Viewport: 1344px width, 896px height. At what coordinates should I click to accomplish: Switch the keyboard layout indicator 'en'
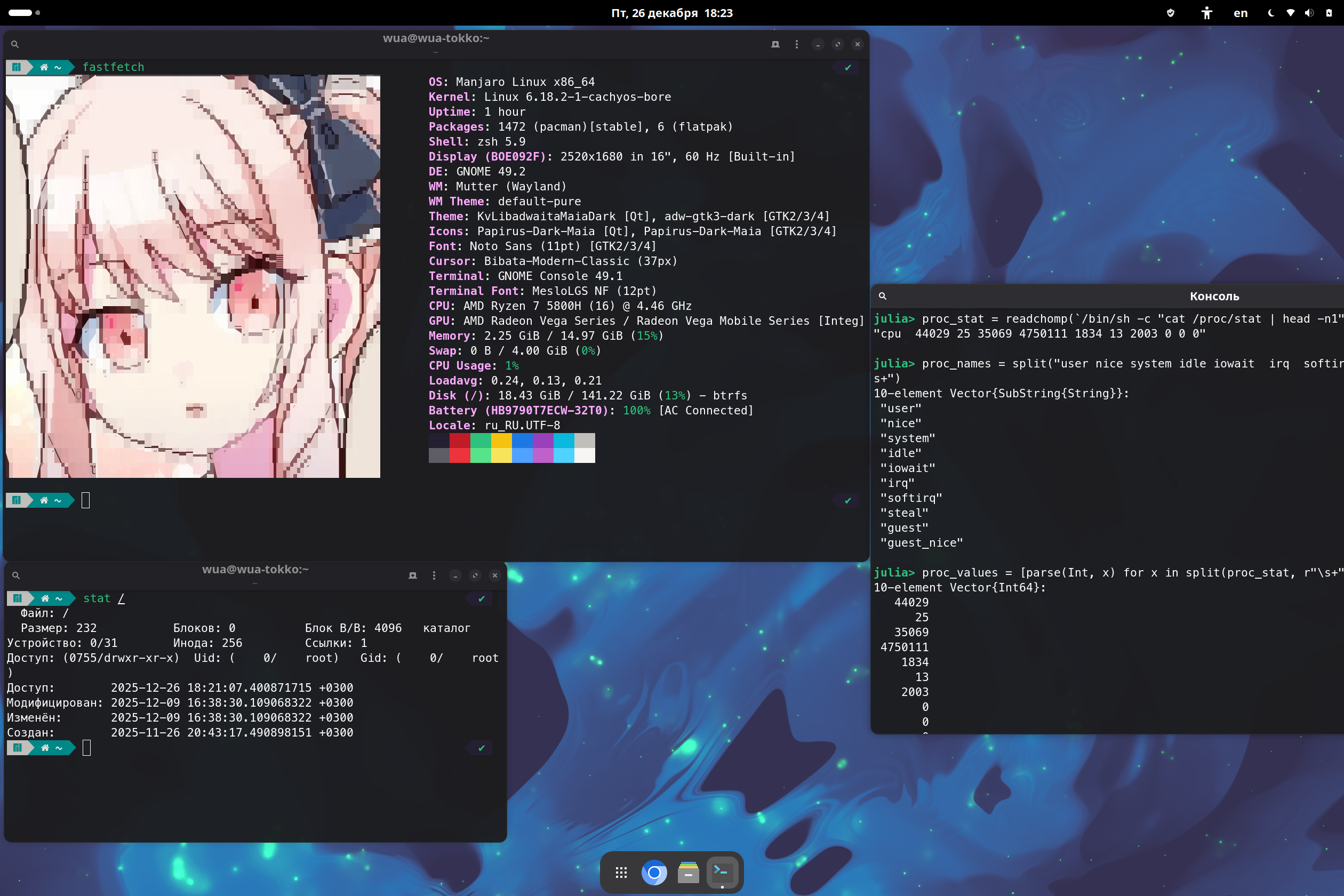1240,13
